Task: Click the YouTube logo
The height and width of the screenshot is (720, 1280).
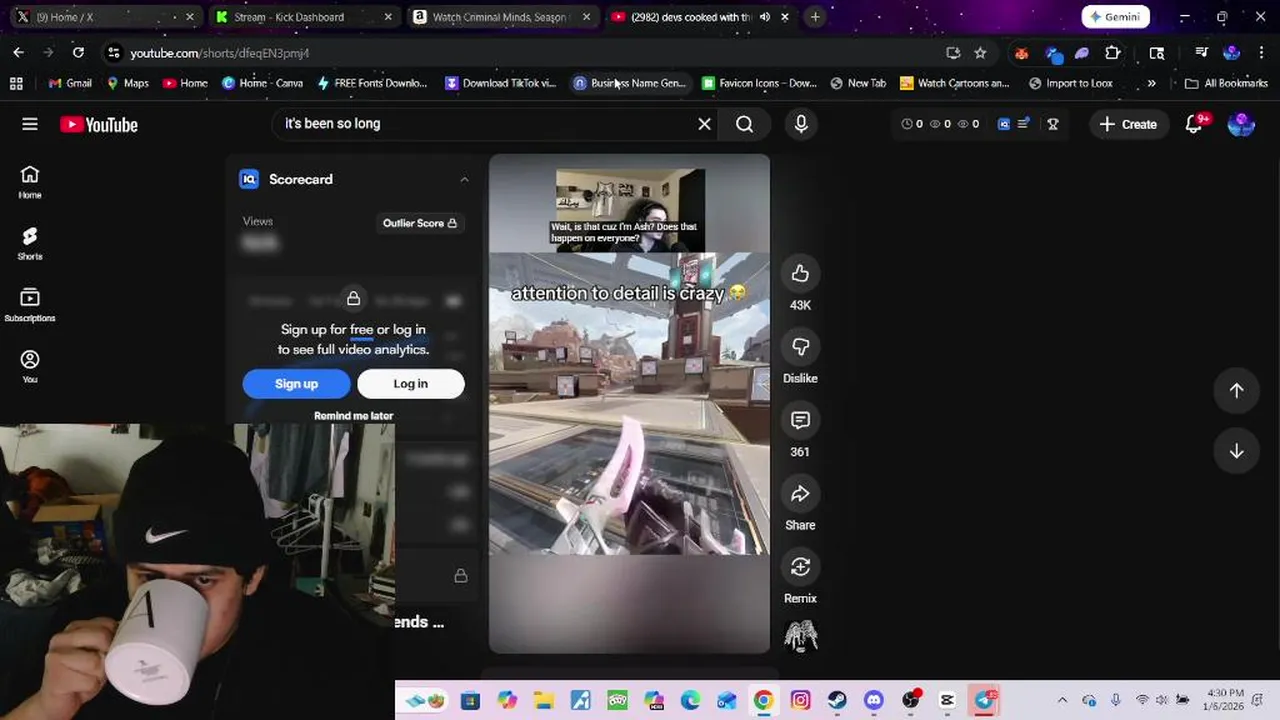Action: tap(99, 124)
